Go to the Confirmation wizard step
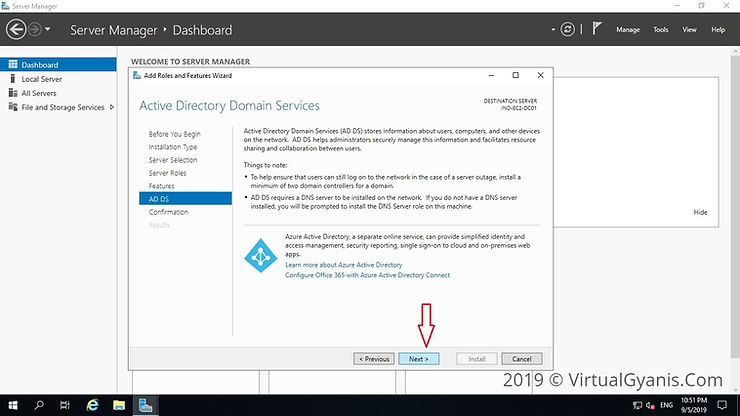Image resolution: width=740 pixels, height=416 pixels. [x=168, y=212]
